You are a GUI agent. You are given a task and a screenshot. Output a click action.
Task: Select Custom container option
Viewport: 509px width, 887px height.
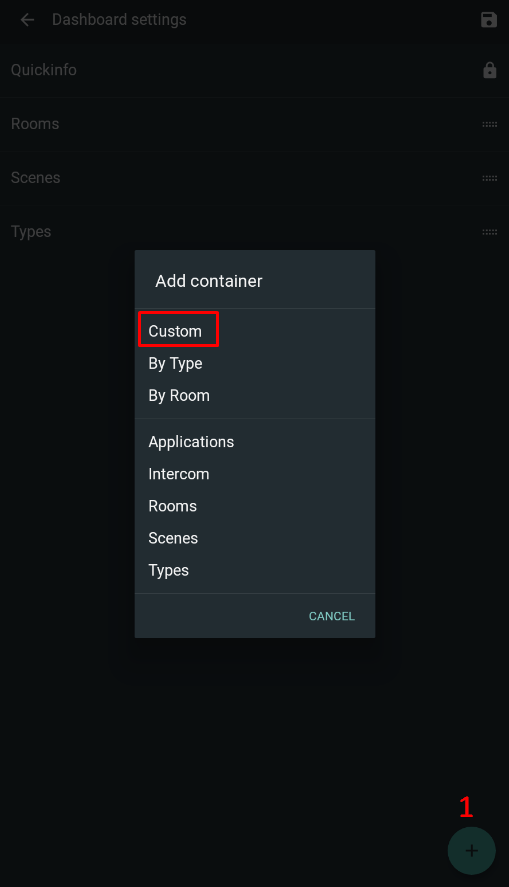[x=175, y=331]
